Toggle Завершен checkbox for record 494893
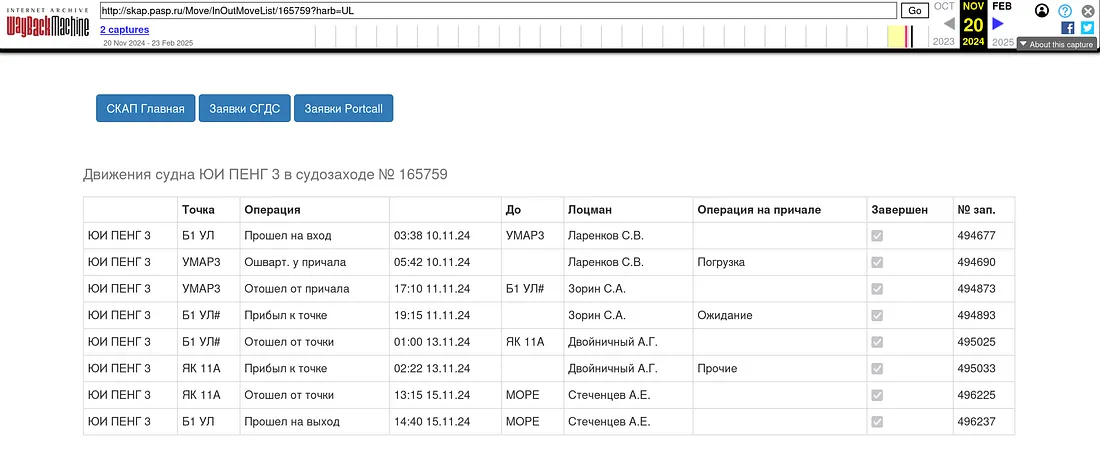This screenshot has height=456, width=1100. tap(877, 315)
